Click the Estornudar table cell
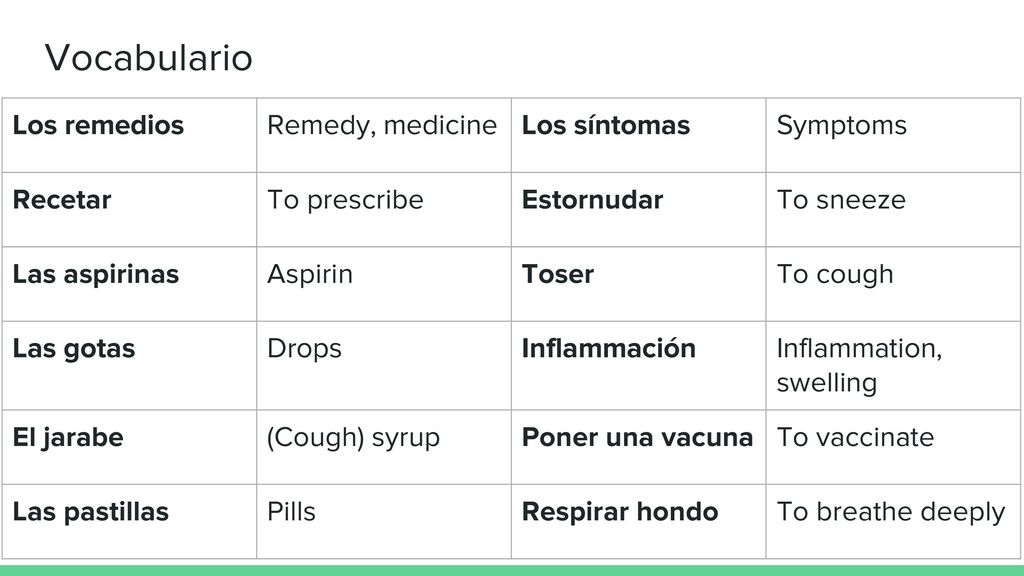 [x=639, y=210]
